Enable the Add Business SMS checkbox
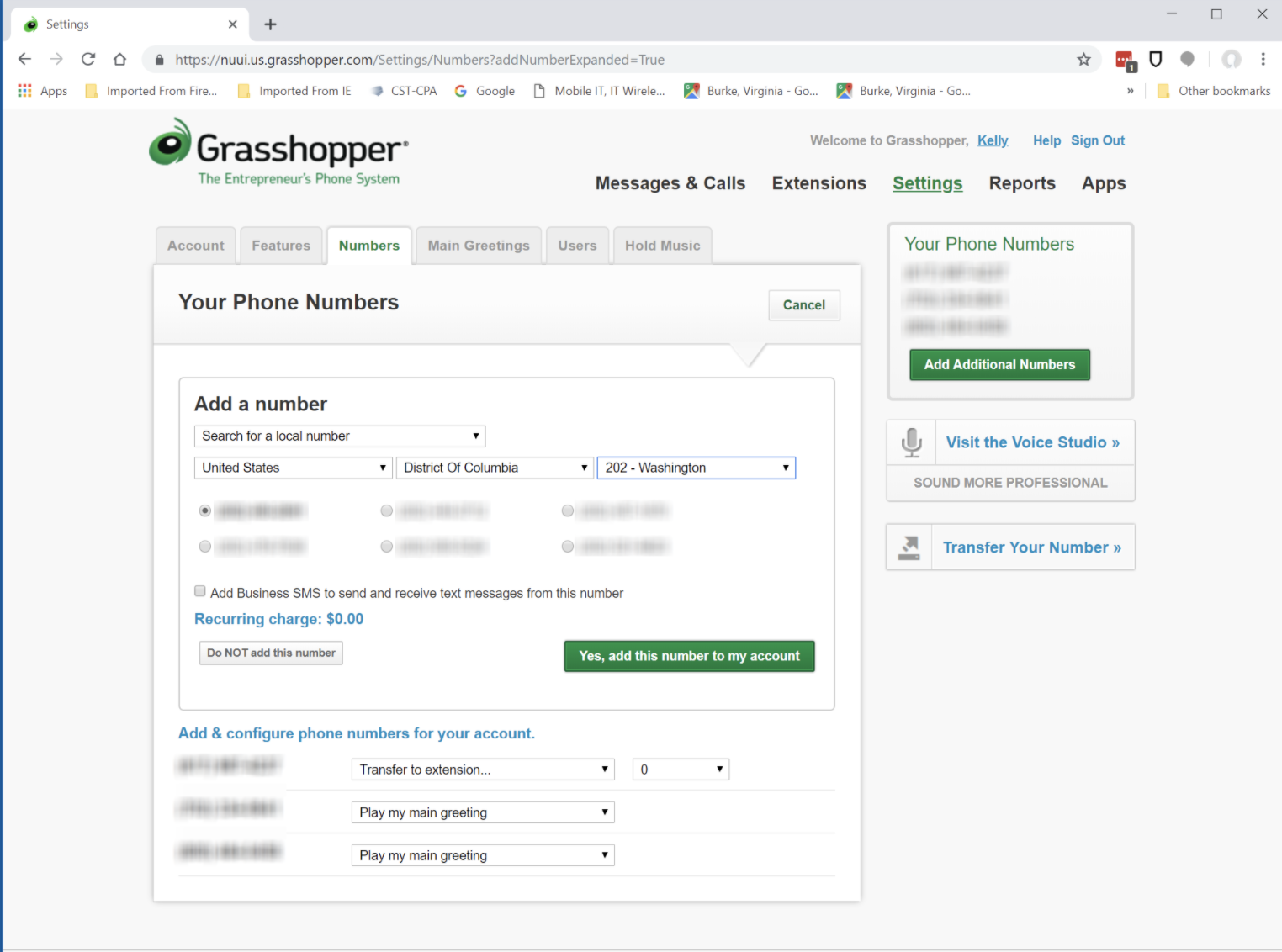The image size is (1282, 952). (x=200, y=591)
